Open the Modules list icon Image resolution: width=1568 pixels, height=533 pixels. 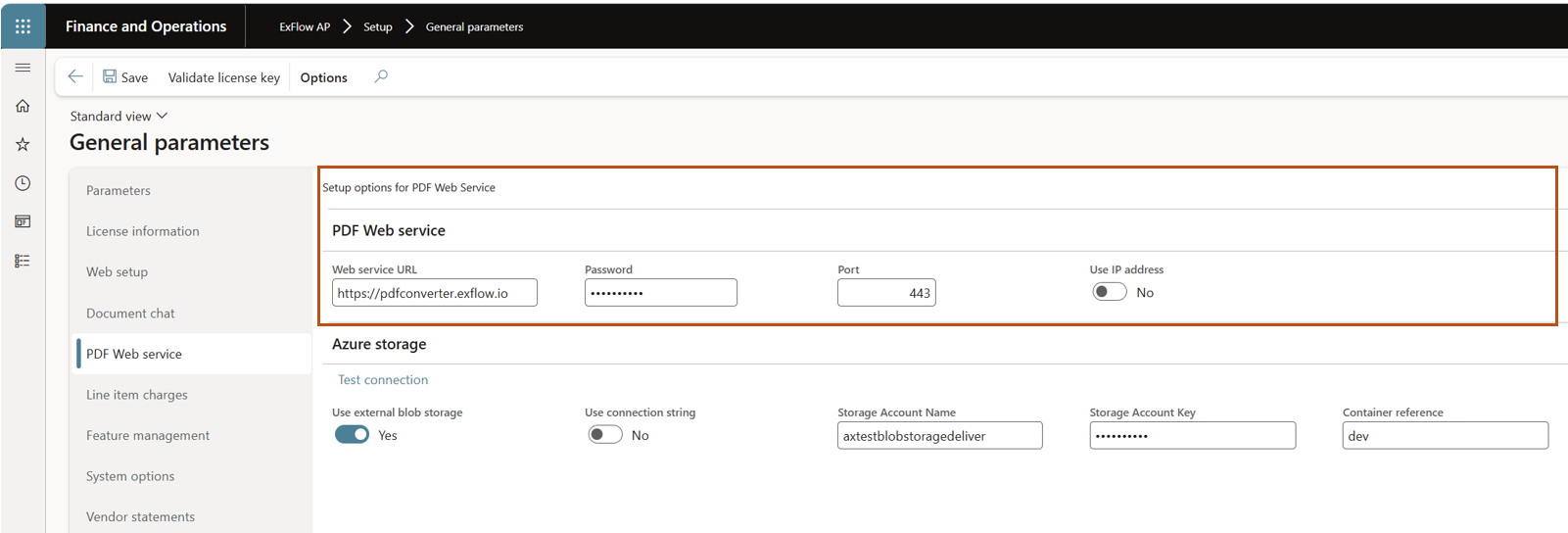[x=23, y=261]
